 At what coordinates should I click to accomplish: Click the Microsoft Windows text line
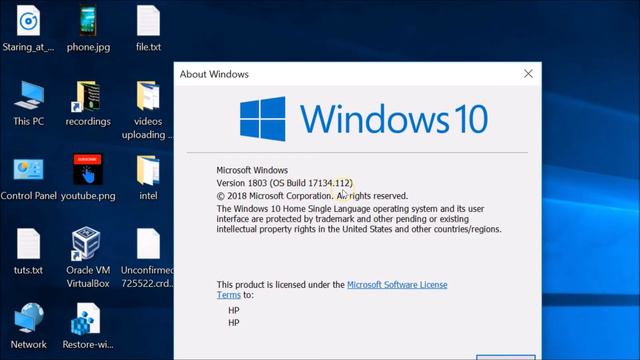coord(252,170)
